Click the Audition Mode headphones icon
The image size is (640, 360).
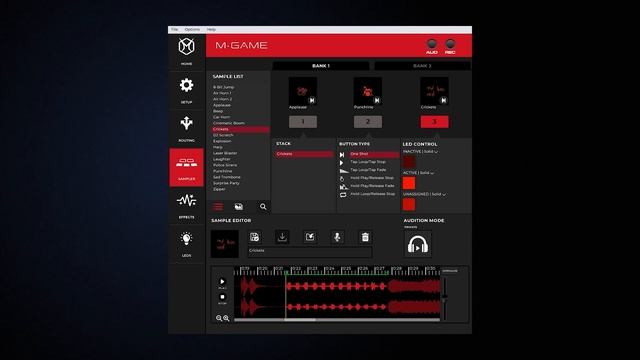point(418,244)
